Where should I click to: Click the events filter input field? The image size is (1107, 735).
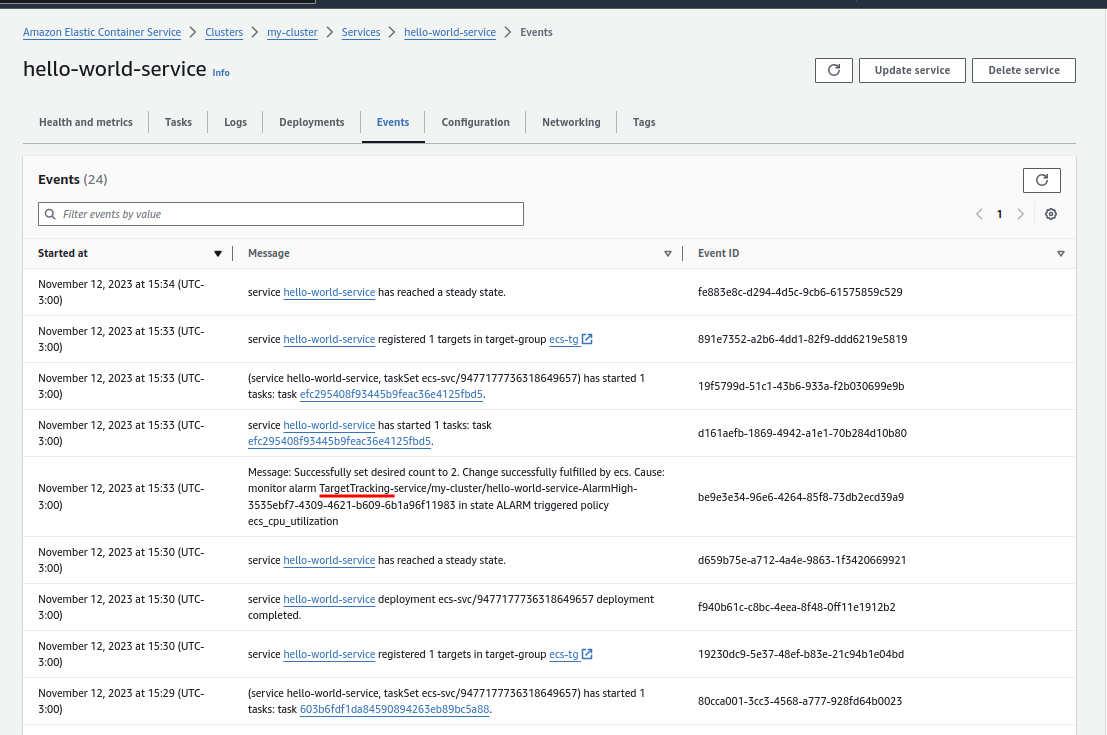click(280, 214)
